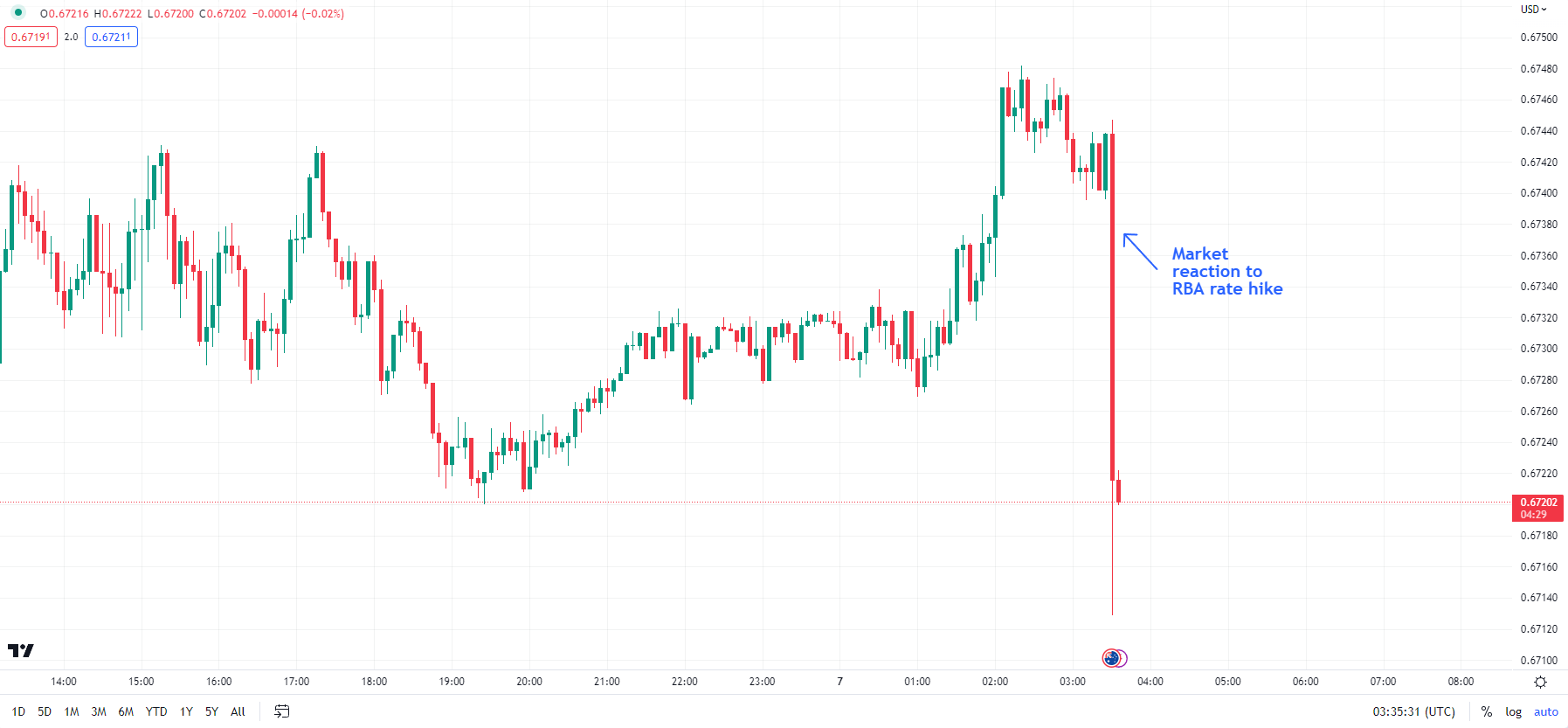The width and height of the screenshot is (1568, 728).
Task: Click the green market status dot
Action: 18,12
